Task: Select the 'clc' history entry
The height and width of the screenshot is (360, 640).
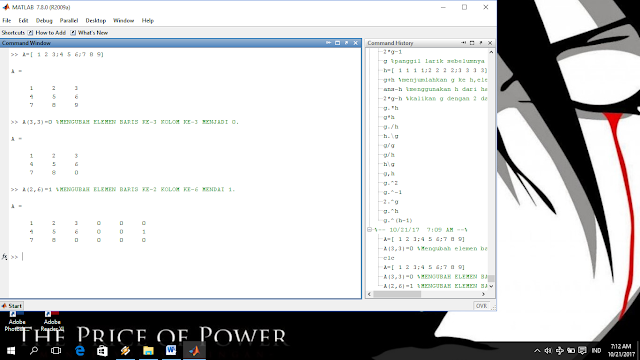Action: (x=389, y=258)
